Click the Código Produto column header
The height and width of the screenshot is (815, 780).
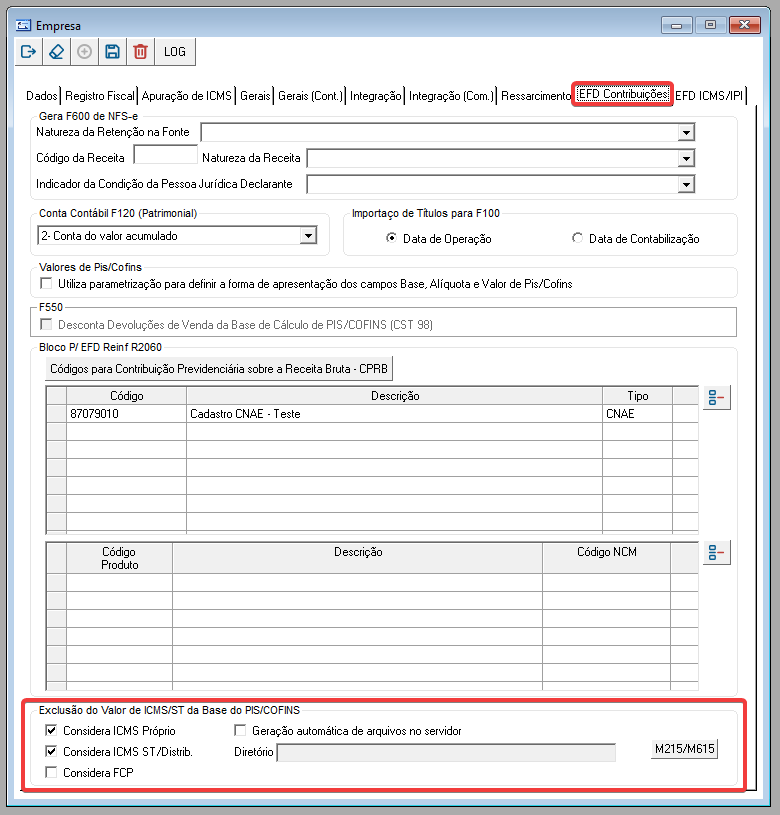click(119, 558)
